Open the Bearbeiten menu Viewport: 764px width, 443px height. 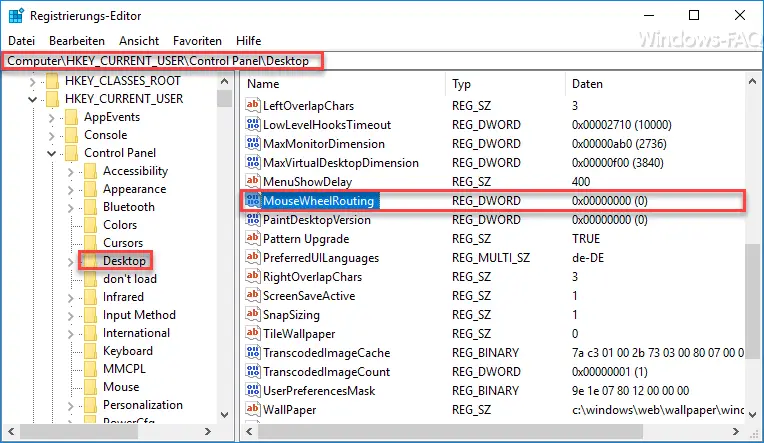pos(77,41)
